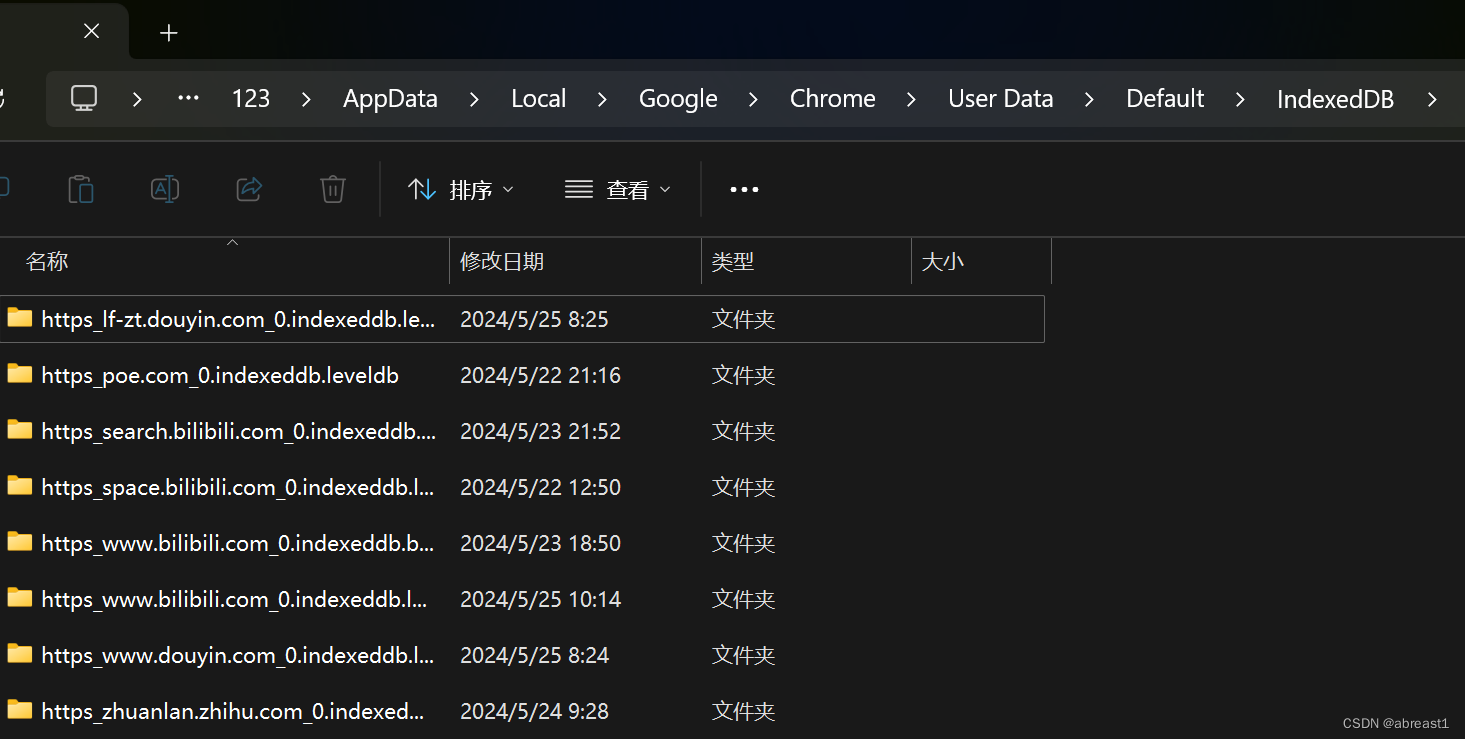Click the share toolbar icon
The image size is (1465, 739).
[249, 189]
